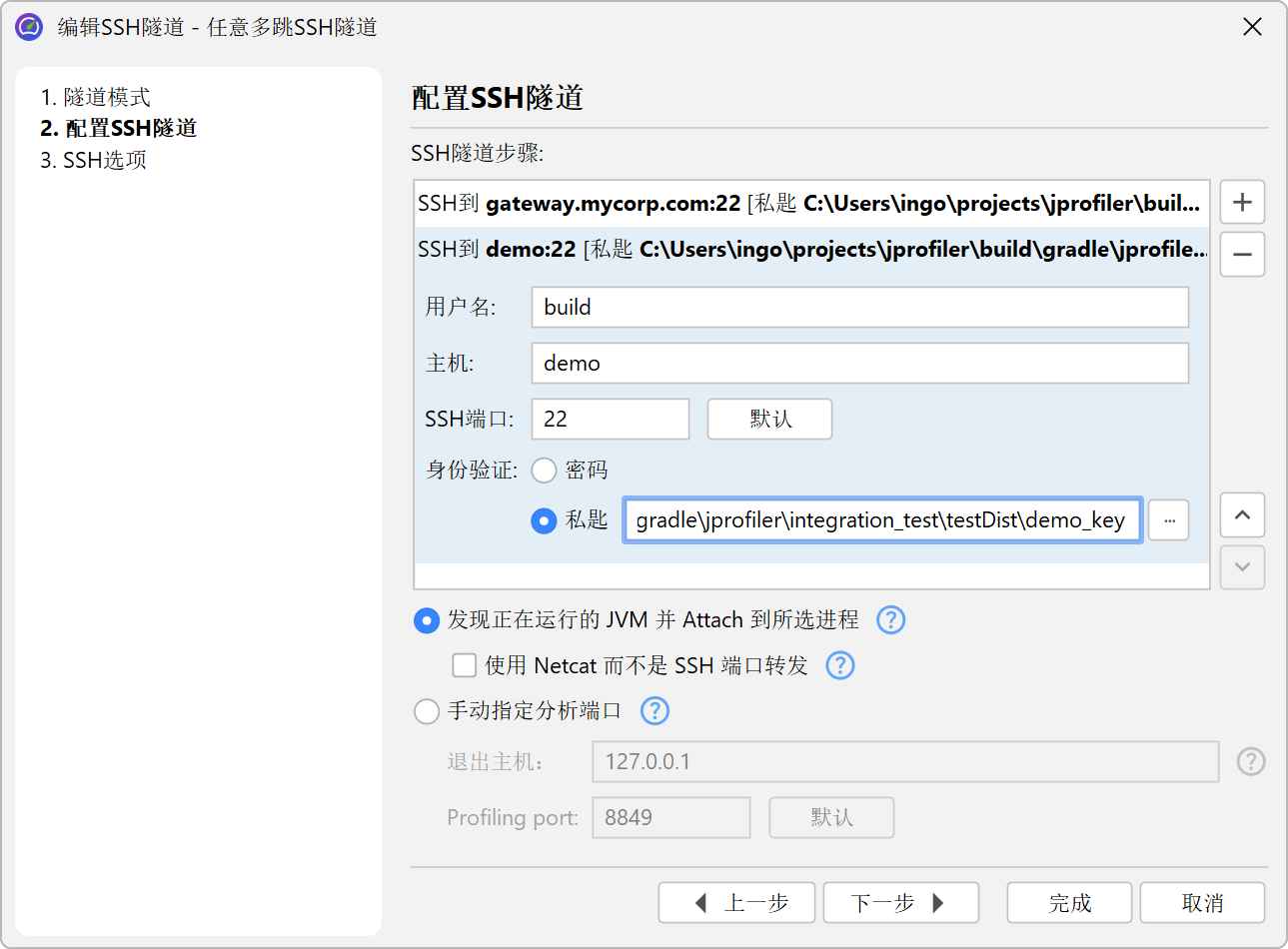Go to wizard step 3. SSH选项

(94, 160)
